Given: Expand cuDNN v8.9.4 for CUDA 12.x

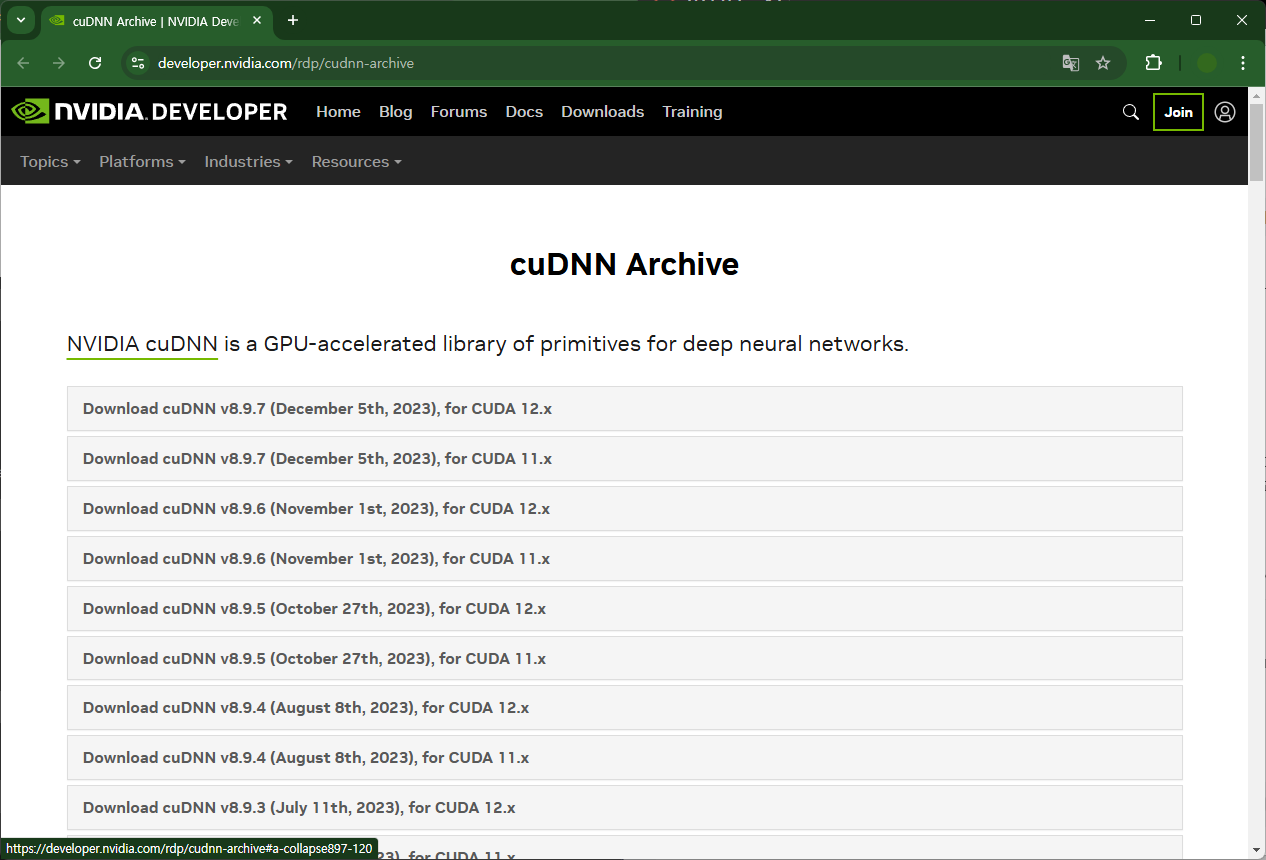Looking at the screenshot, I should pos(624,708).
